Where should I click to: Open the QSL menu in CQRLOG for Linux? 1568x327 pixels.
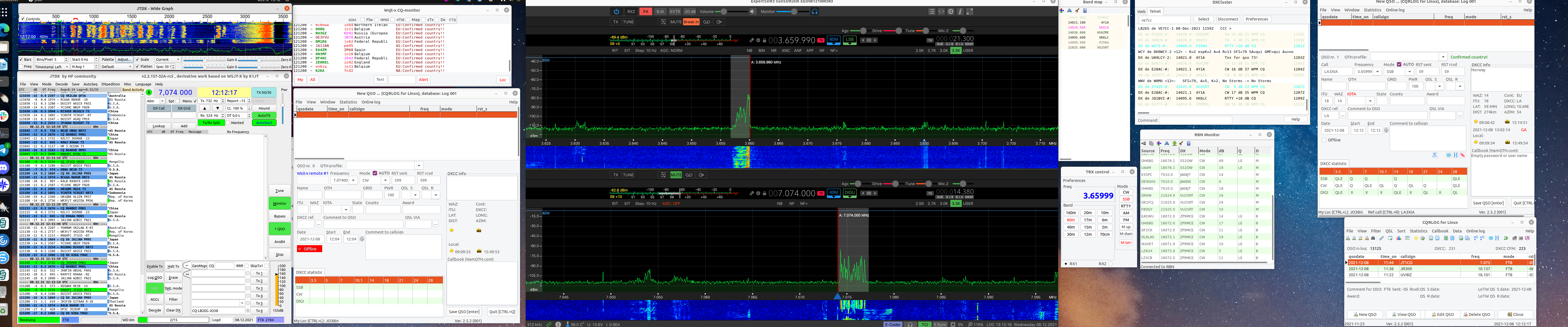[1389, 231]
